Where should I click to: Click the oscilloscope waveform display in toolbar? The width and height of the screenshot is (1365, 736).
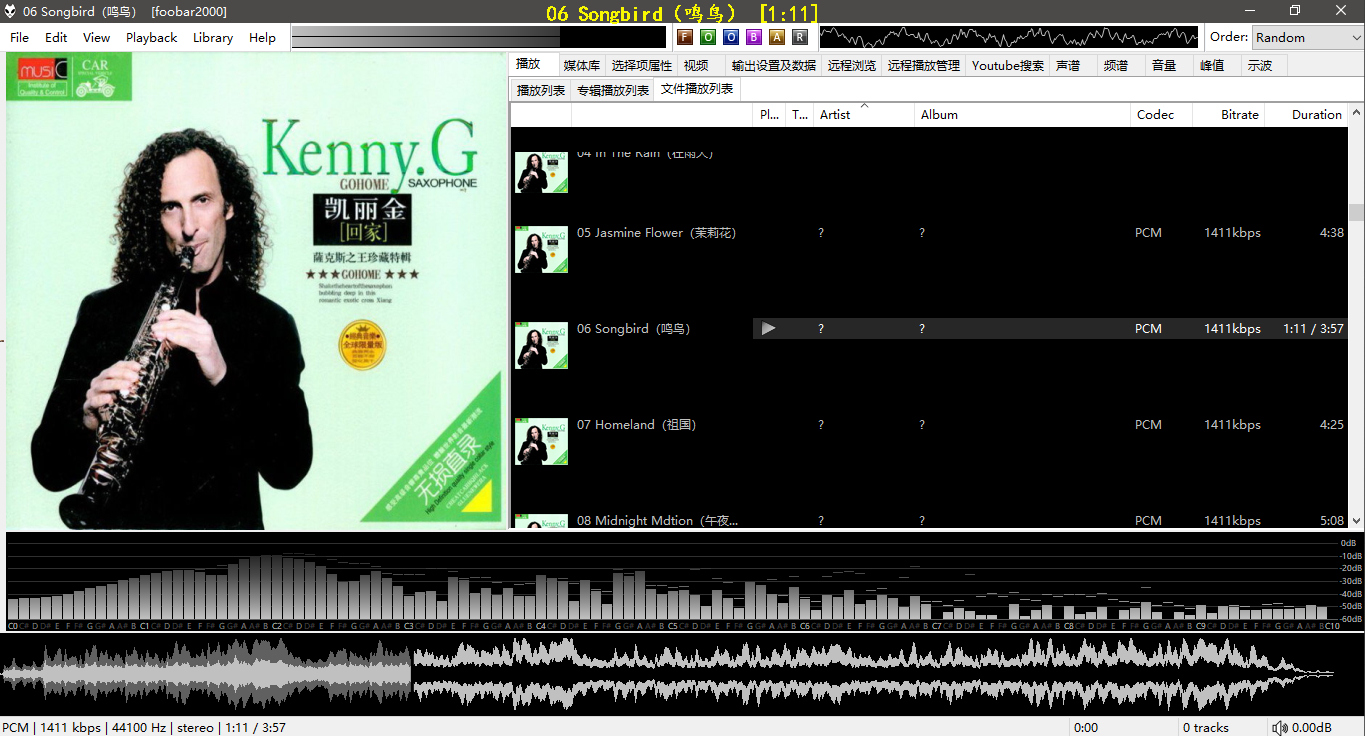[x=1009, y=37]
